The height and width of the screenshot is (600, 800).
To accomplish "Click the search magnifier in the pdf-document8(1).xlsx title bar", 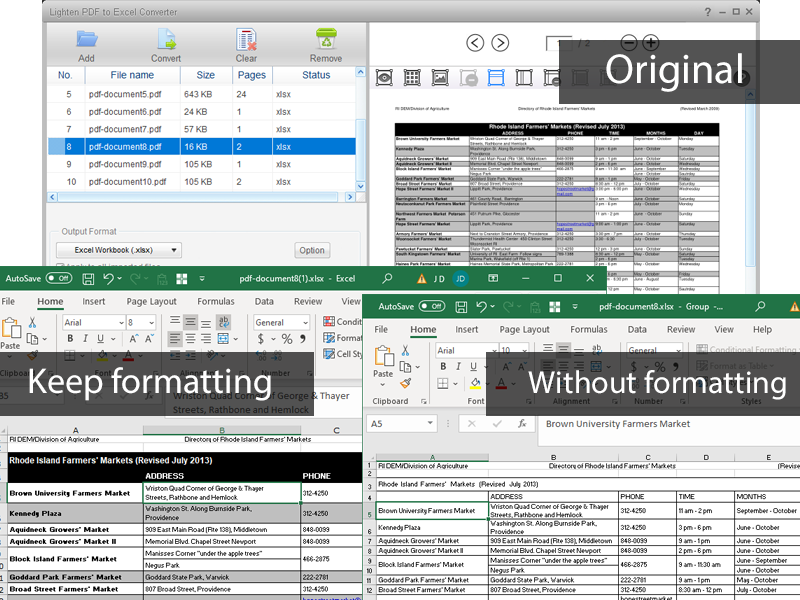I will [x=387, y=278].
